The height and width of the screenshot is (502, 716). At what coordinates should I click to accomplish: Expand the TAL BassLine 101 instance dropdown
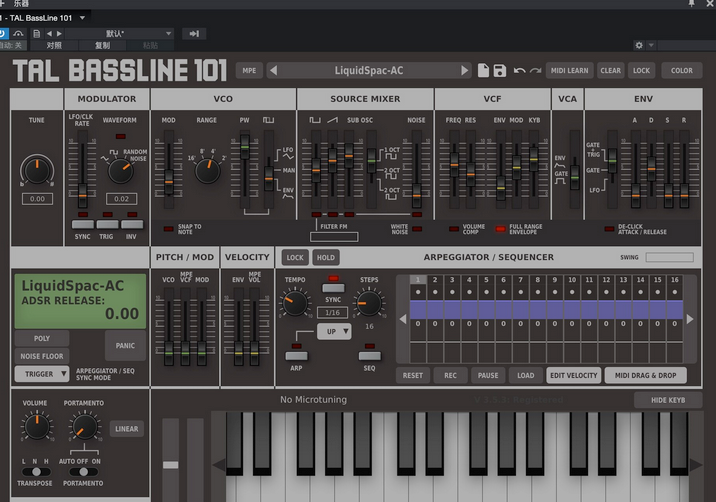[83, 18]
